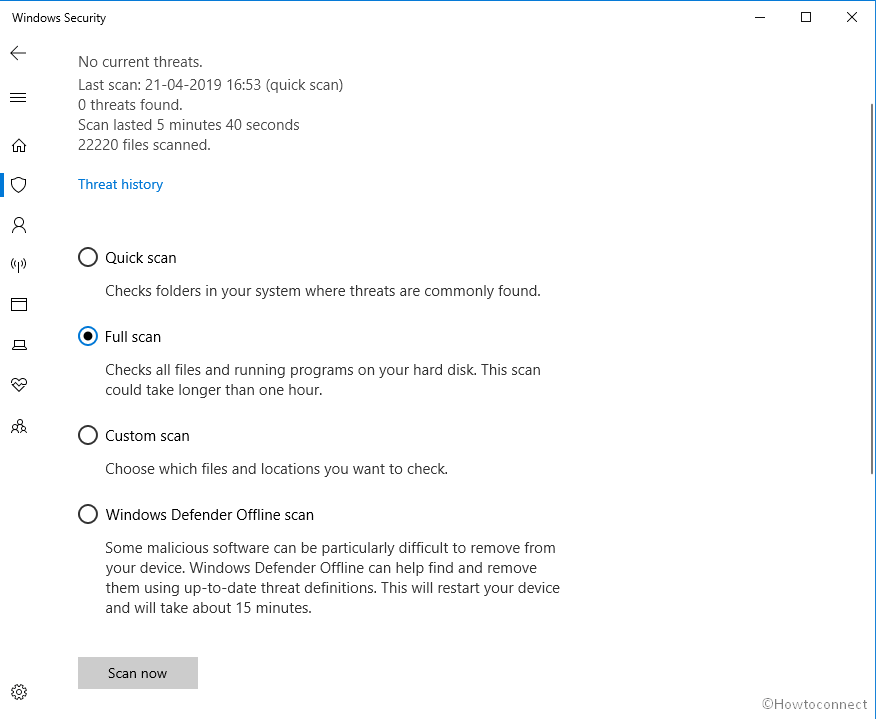Click the Custom scan description text
The height and width of the screenshot is (719, 876).
click(277, 469)
